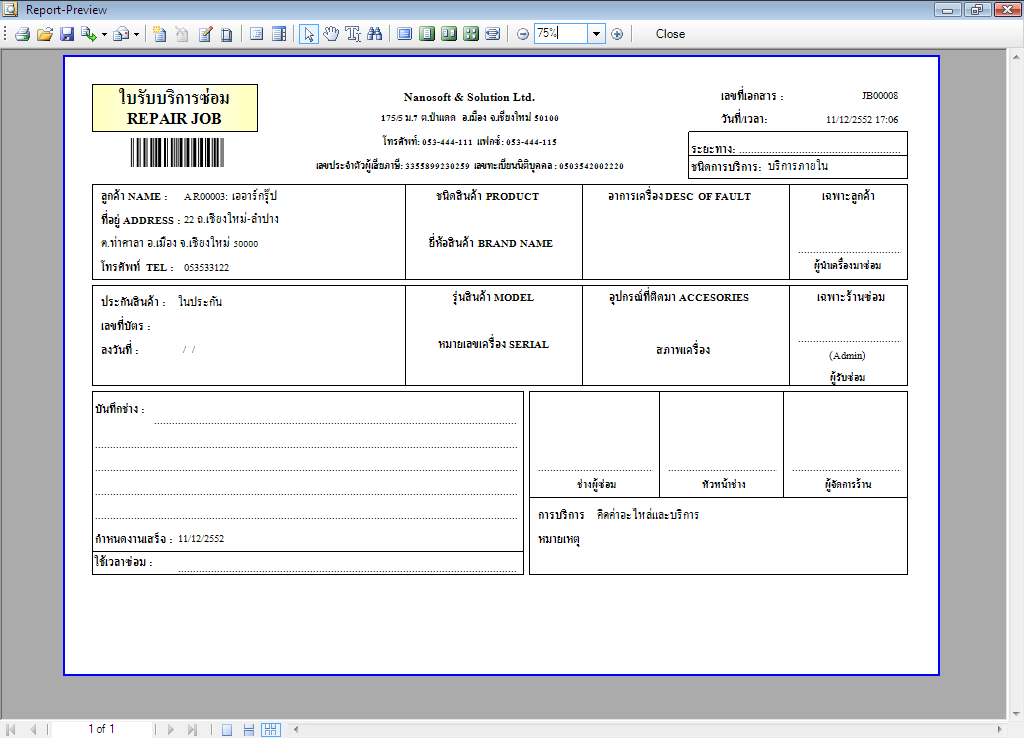Click the Print icon in the toolbar
The image size is (1024, 738).
[22, 34]
